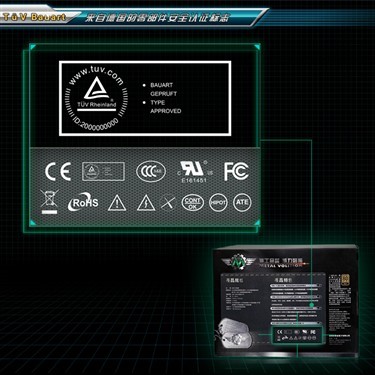375x375 pixels.
Task: Click the RoHS compliance logo
Action: 84,202
